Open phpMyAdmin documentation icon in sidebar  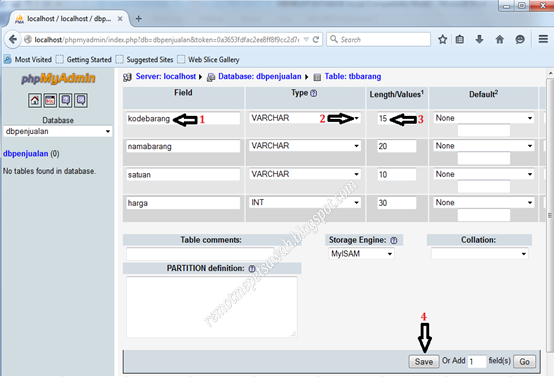click(x=65, y=101)
